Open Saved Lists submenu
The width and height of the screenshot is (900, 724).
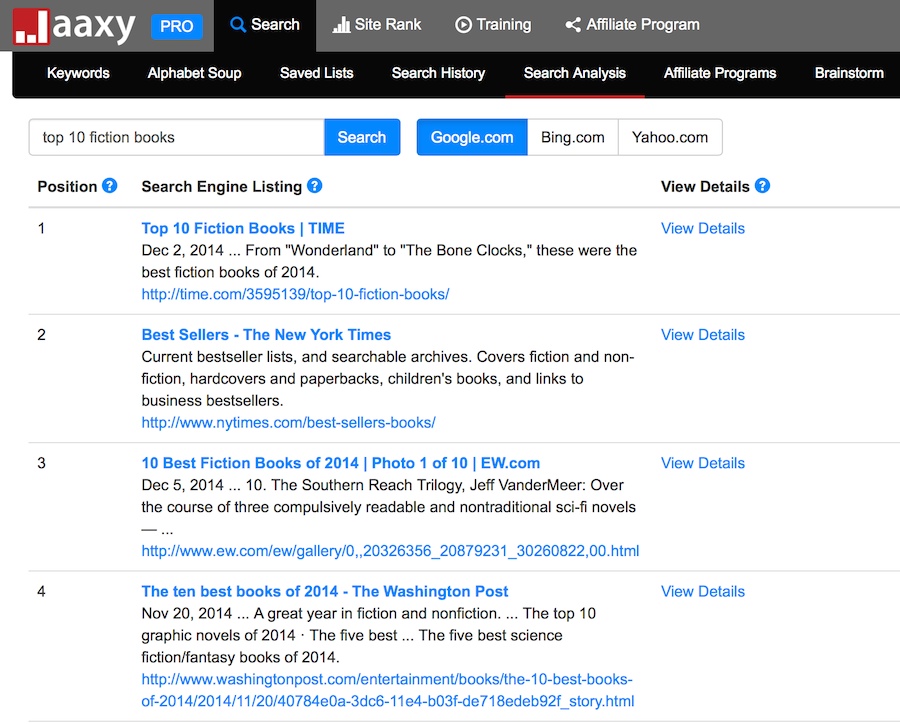(x=317, y=73)
